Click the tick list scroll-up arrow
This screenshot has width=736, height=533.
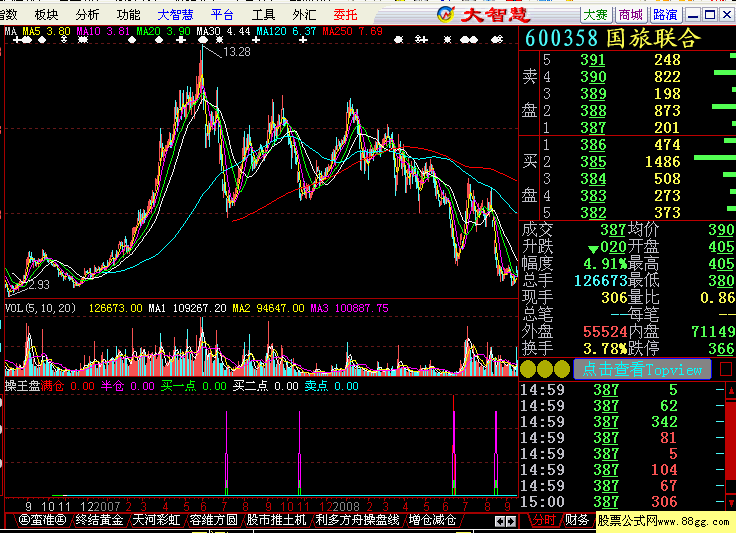(x=731, y=390)
